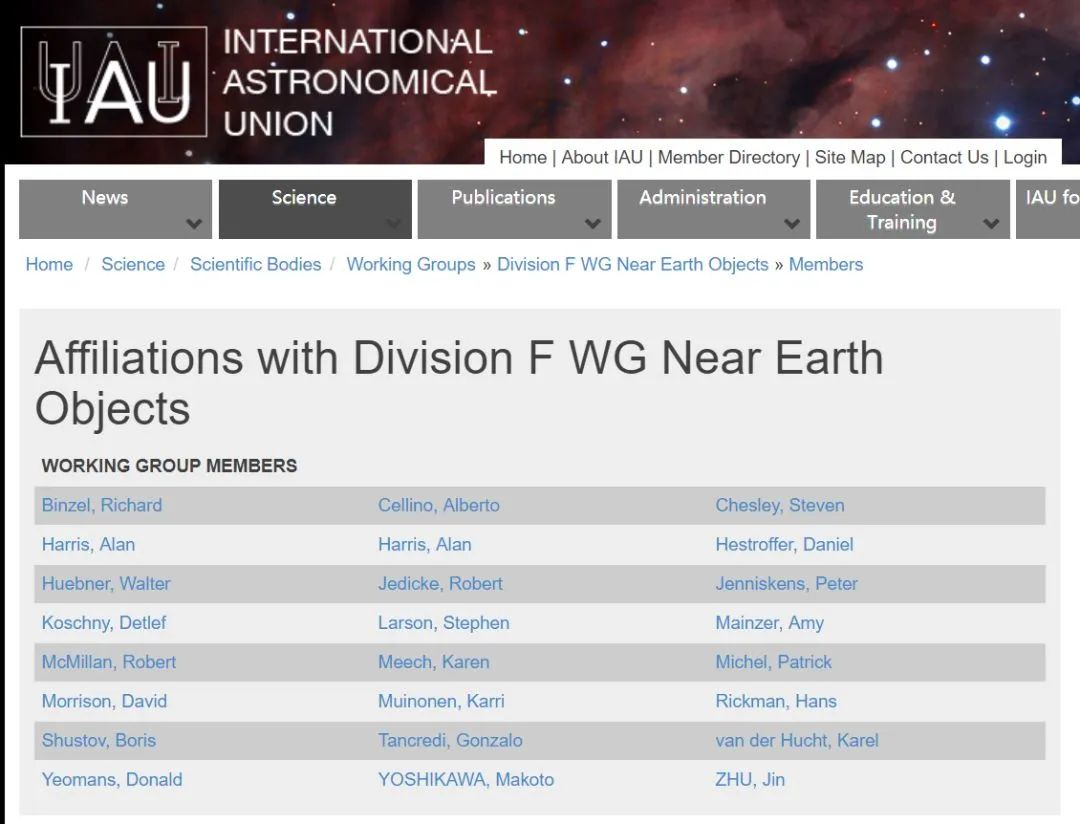Open member Jenniskens, Peter
Screen dimensions: 1080x824
point(786,584)
